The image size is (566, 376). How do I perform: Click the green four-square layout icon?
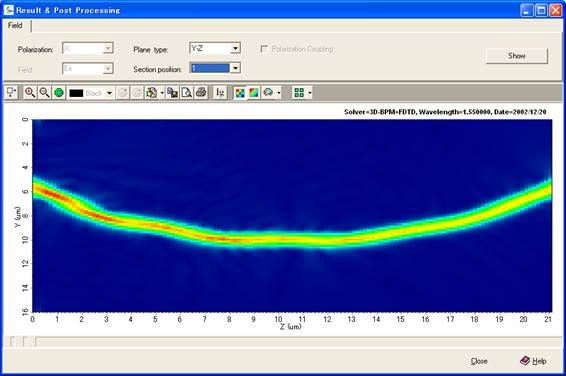299,93
